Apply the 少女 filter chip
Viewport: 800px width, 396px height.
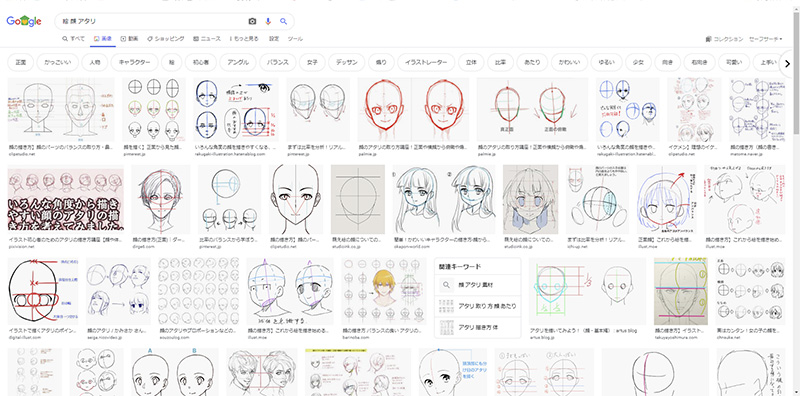(x=638, y=62)
